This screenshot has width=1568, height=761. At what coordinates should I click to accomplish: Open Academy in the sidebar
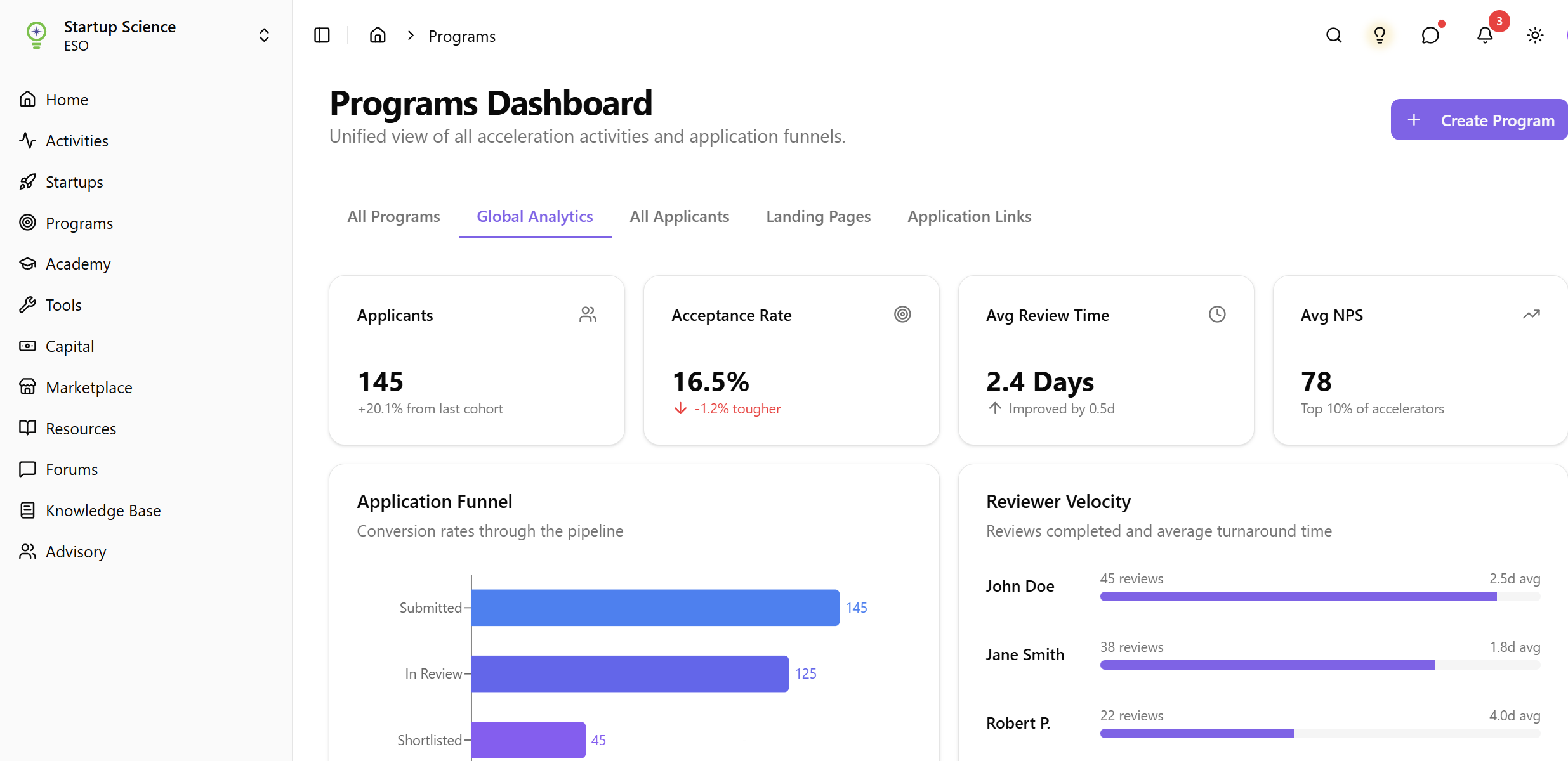pyautogui.click(x=65, y=264)
